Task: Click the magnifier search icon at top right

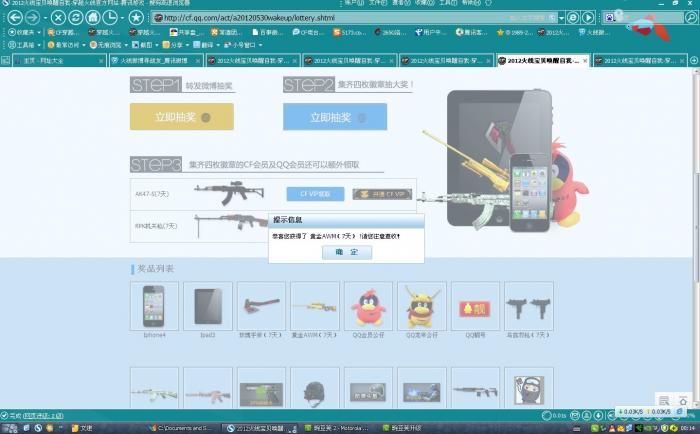Action: (x=691, y=18)
